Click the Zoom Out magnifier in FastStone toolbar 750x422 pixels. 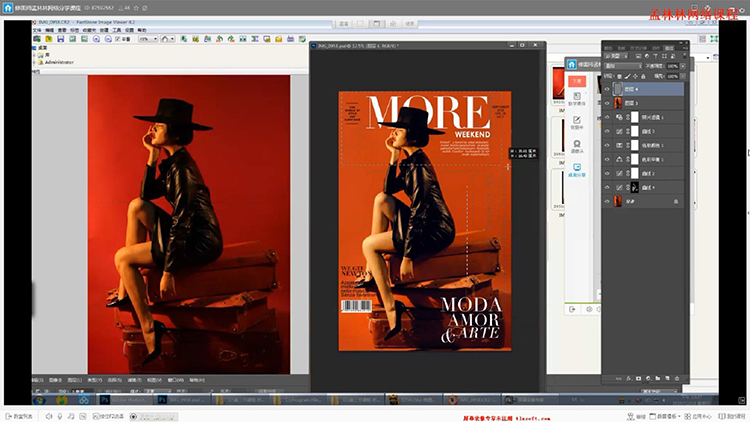[x=108, y=39]
